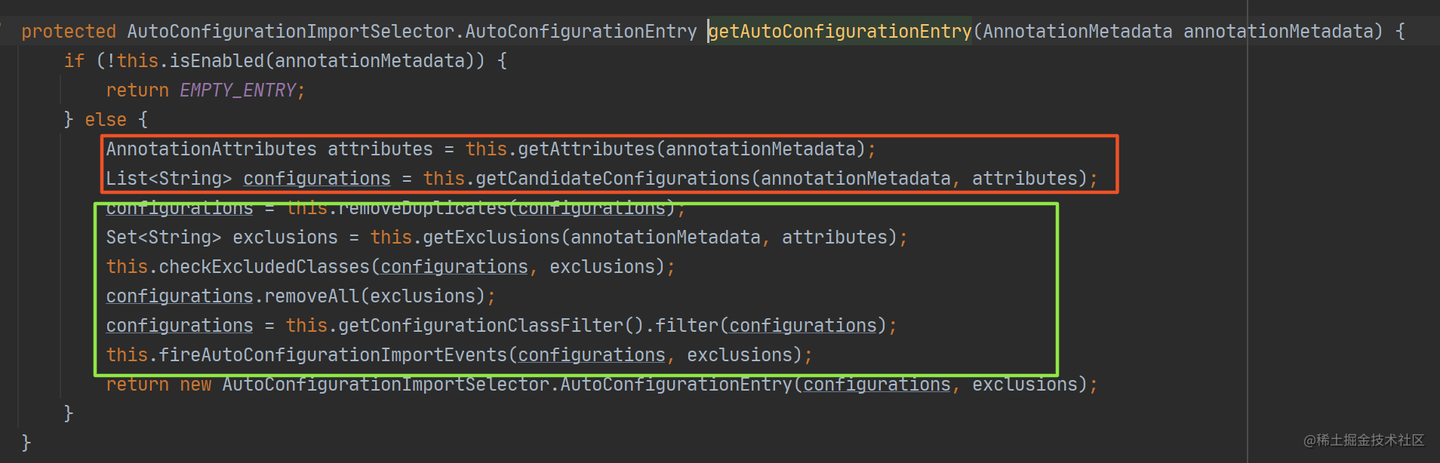
Task: Click the getExclusions method call
Action: coord(492,238)
